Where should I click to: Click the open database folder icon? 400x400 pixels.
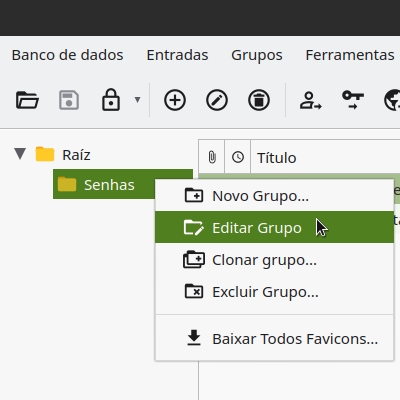click(27, 100)
